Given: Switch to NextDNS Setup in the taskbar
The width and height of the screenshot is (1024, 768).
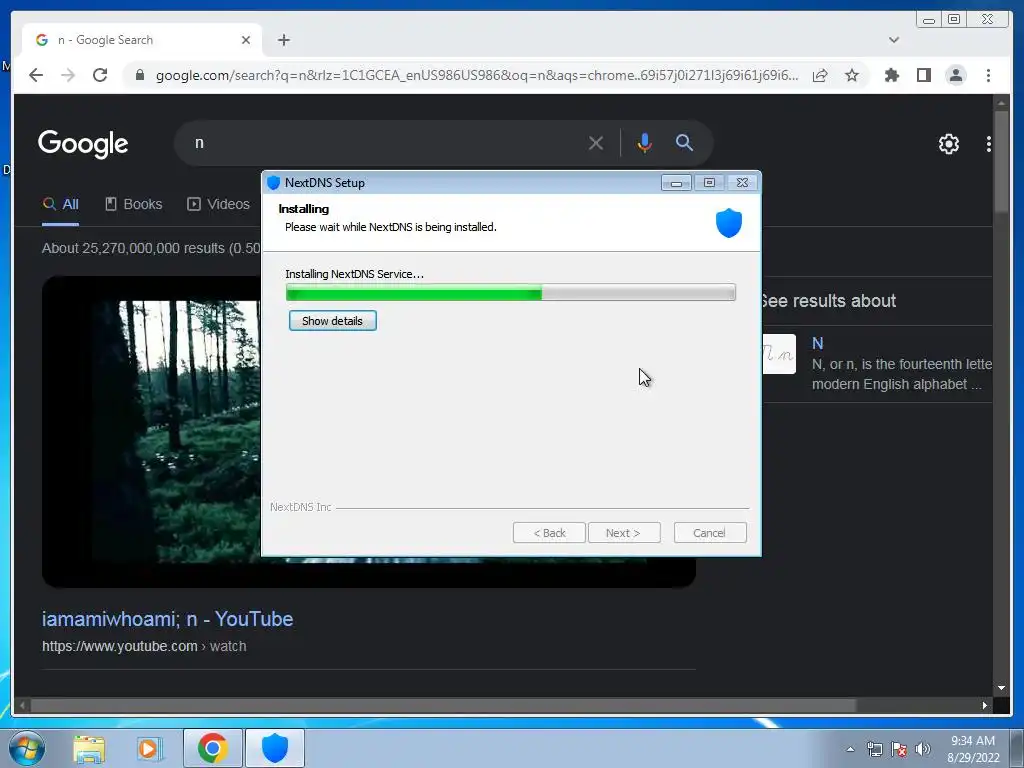Looking at the screenshot, I should (275, 748).
